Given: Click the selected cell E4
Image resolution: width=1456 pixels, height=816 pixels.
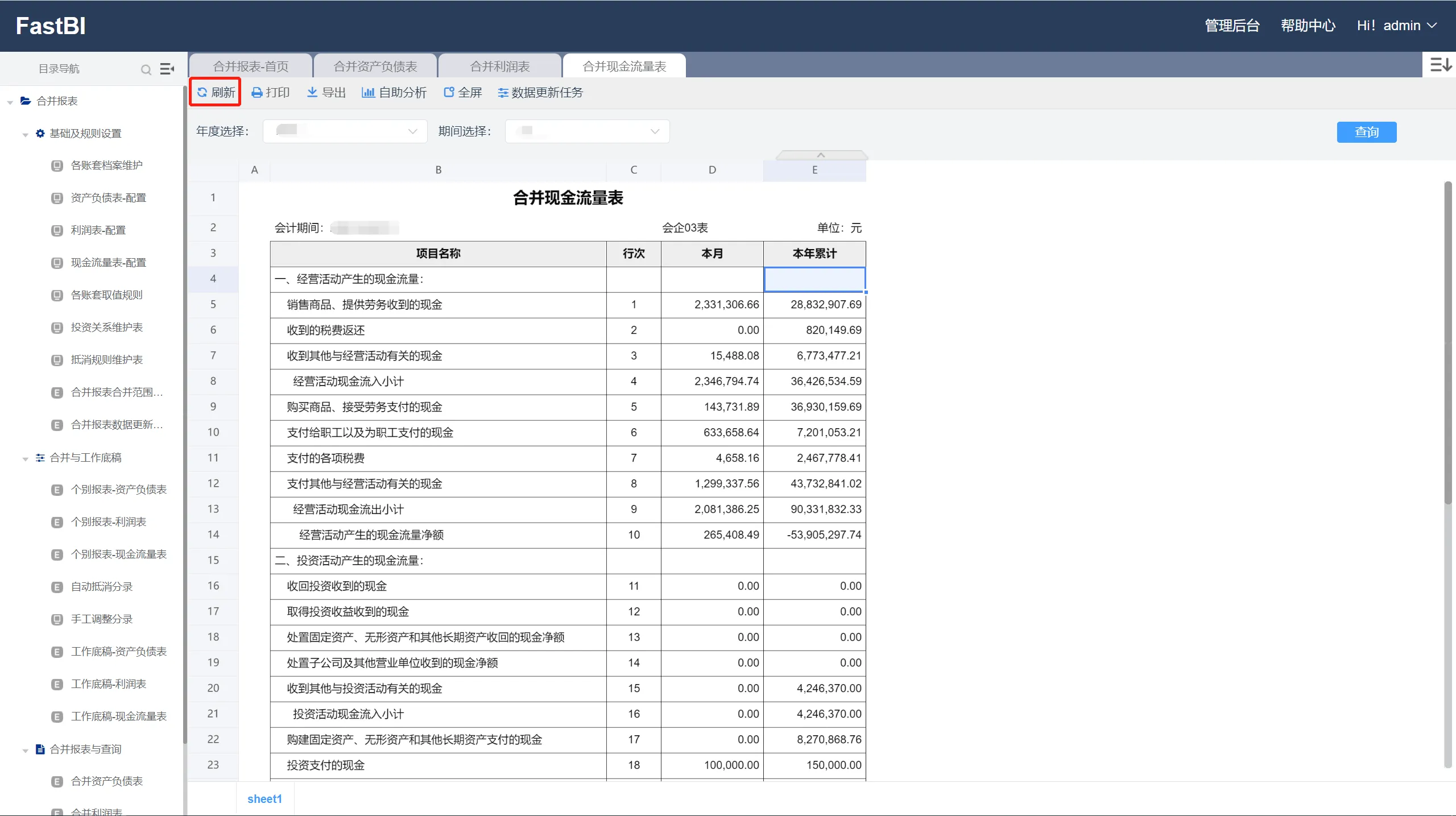Looking at the screenshot, I should (x=814, y=279).
